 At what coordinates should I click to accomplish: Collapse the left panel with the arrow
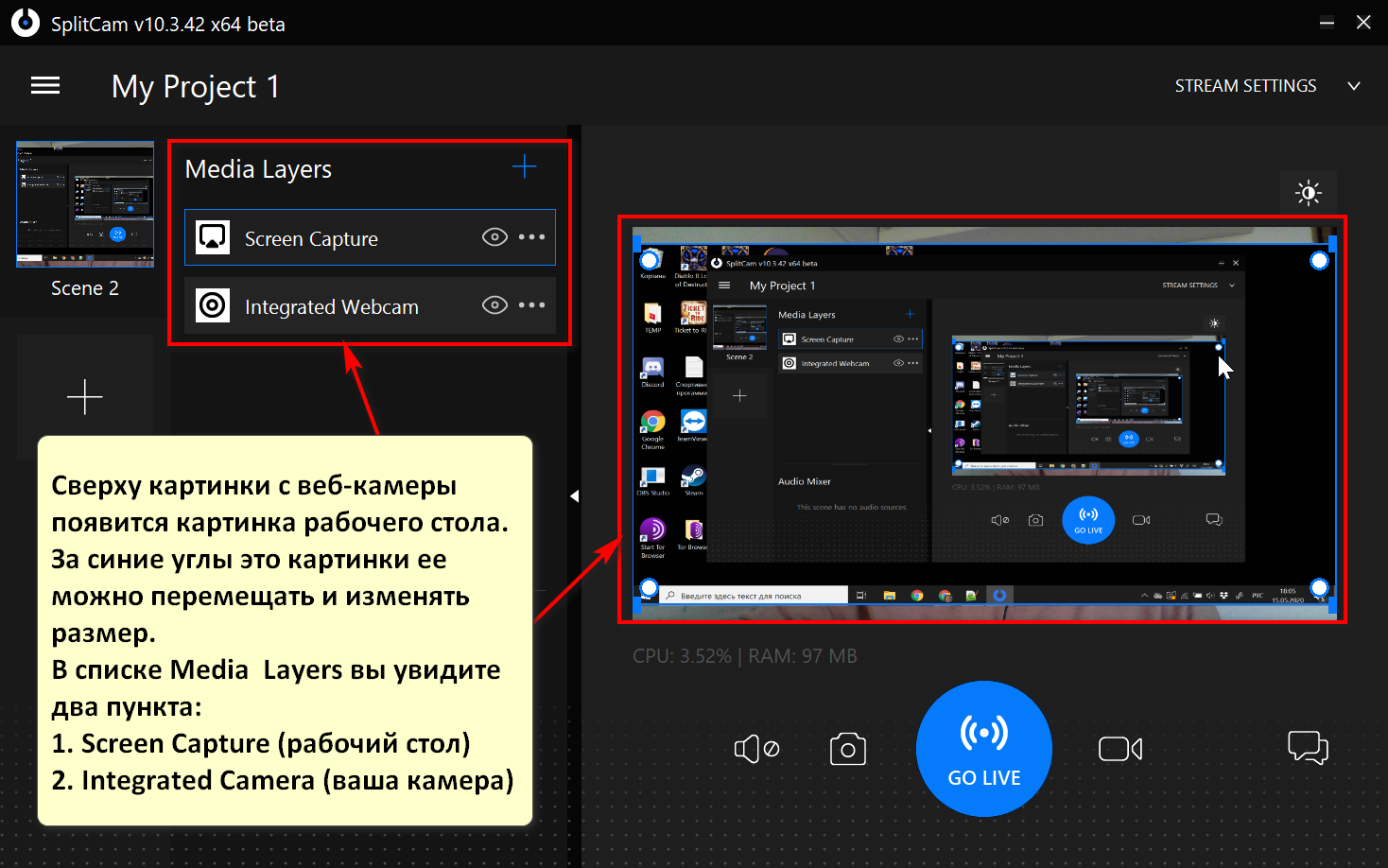pos(574,496)
